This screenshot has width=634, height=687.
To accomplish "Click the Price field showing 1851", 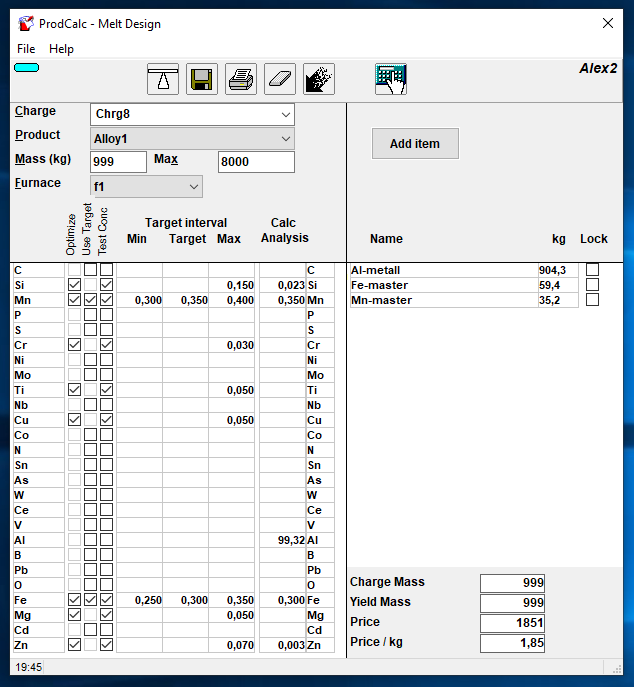I will 512,623.
